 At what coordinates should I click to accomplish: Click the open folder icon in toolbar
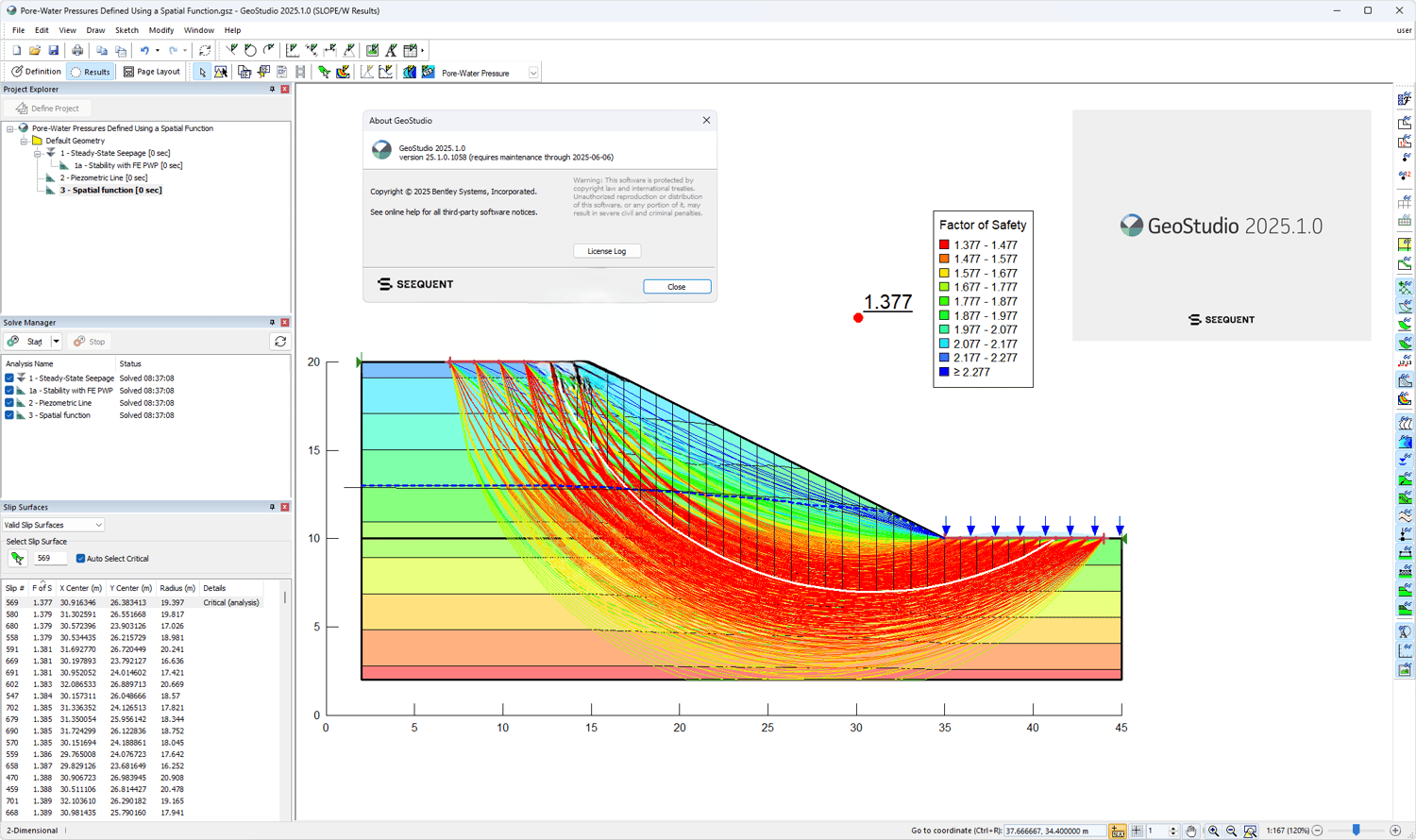coord(35,50)
